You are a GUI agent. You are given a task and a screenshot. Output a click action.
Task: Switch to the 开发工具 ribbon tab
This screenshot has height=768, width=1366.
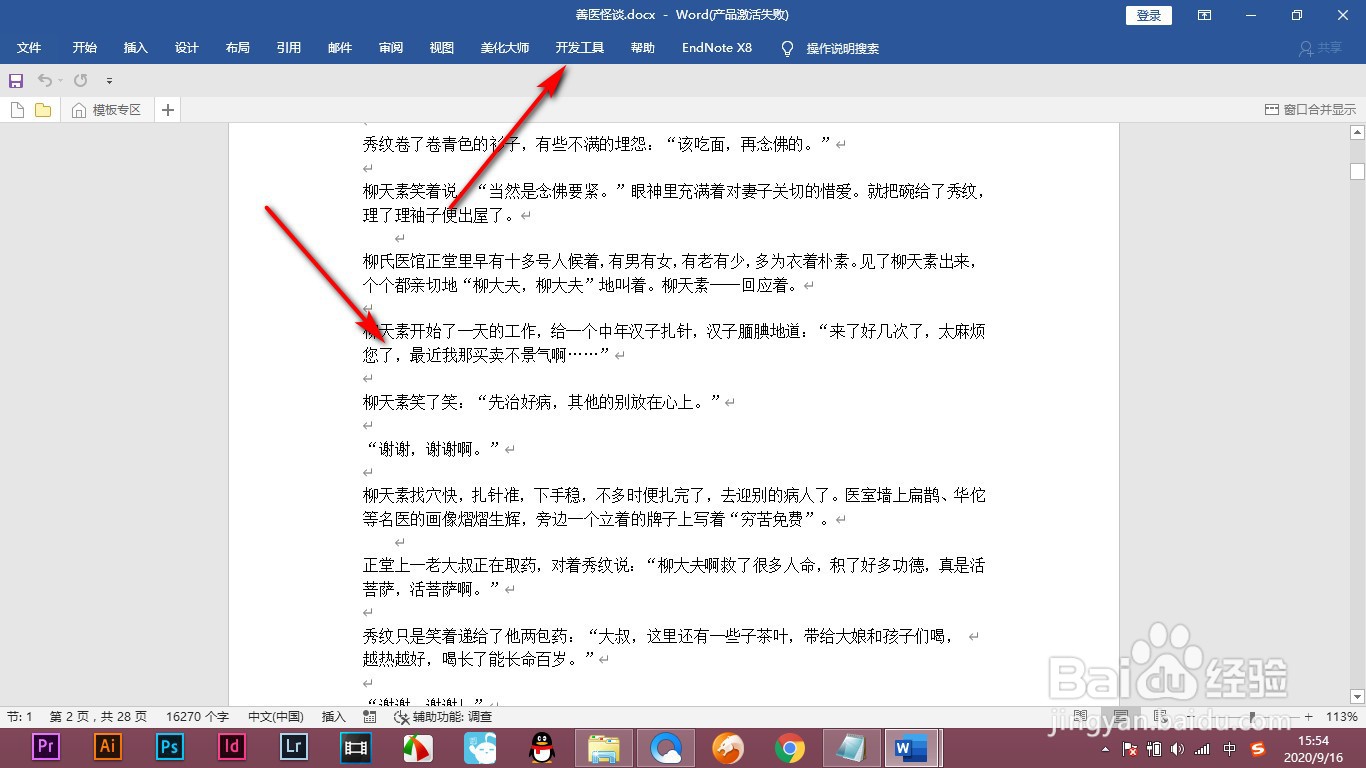coord(580,47)
